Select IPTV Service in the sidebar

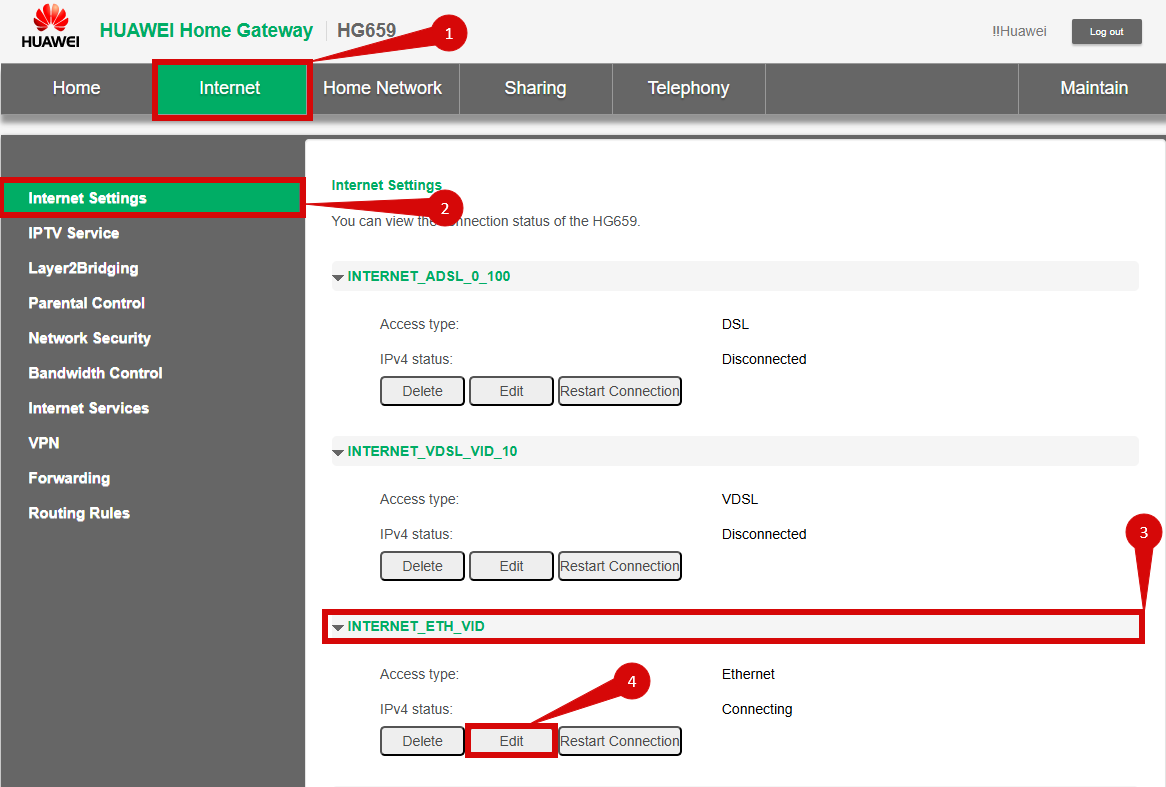tap(73, 233)
